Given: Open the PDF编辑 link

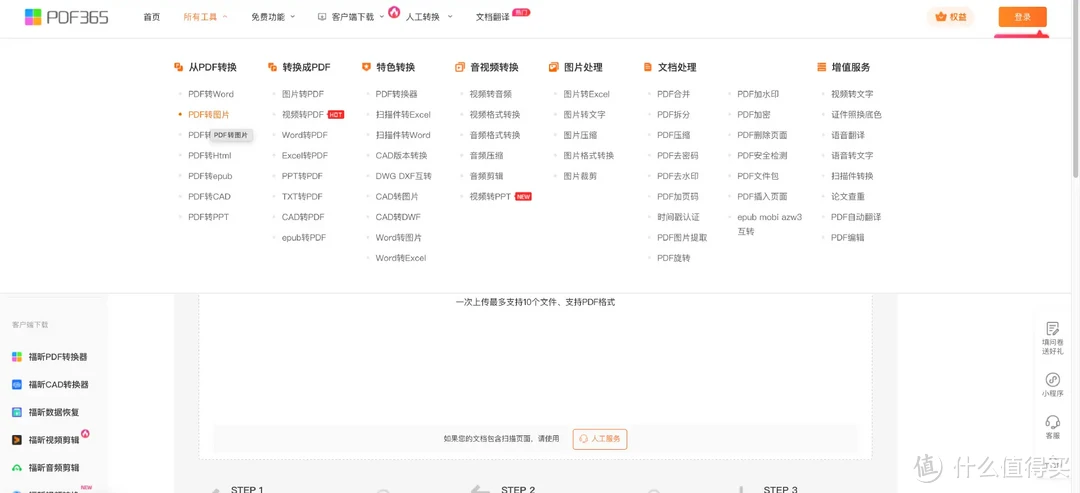Looking at the screenshot, I should coord(847,238).
